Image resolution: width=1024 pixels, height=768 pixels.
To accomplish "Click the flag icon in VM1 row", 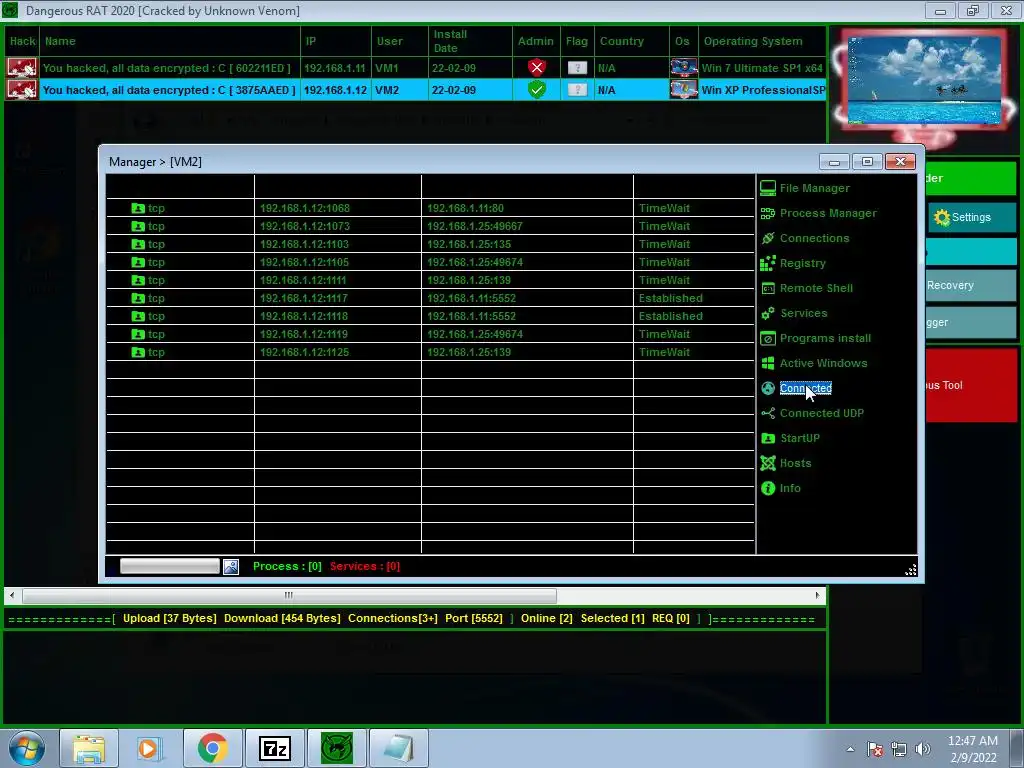I will pos(577,67).
